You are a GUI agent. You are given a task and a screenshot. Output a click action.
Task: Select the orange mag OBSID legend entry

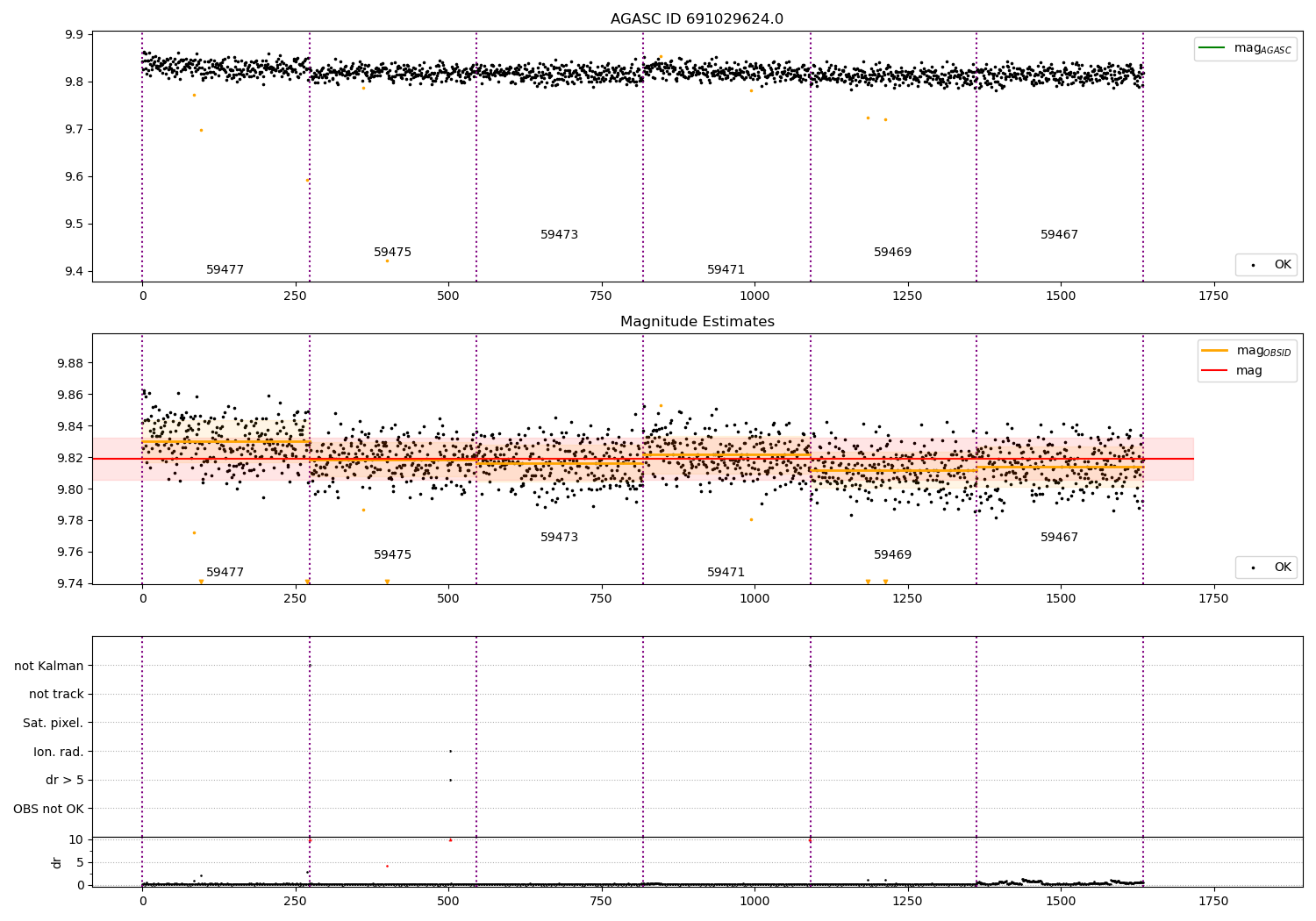point(1247,351)
